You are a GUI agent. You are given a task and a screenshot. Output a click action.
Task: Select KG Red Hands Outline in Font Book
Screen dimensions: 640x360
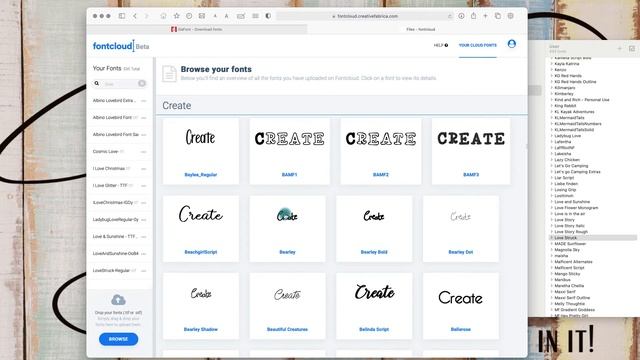tap(575, 82)
